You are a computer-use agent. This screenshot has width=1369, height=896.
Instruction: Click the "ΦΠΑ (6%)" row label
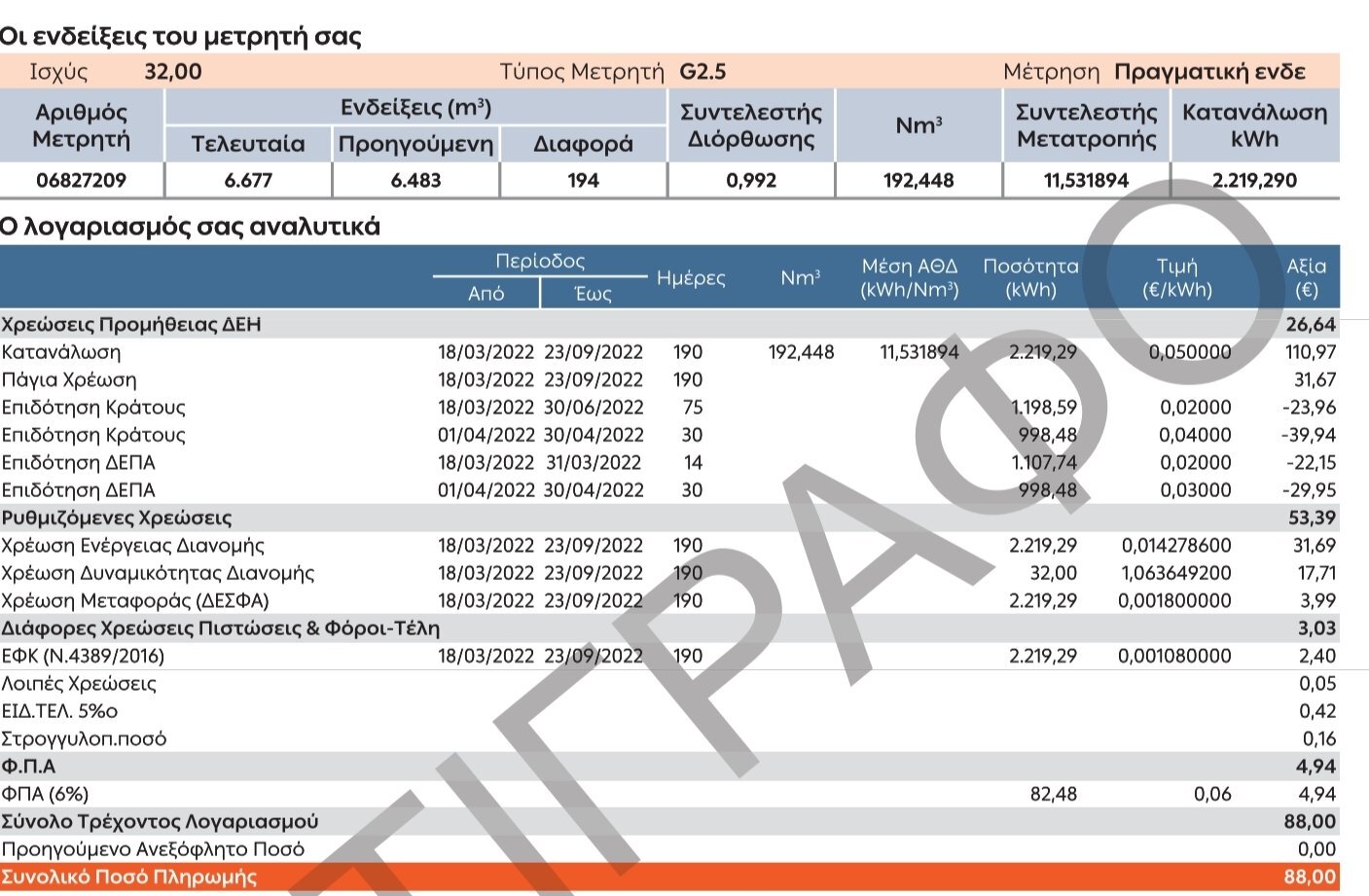(x=45, y=794)
